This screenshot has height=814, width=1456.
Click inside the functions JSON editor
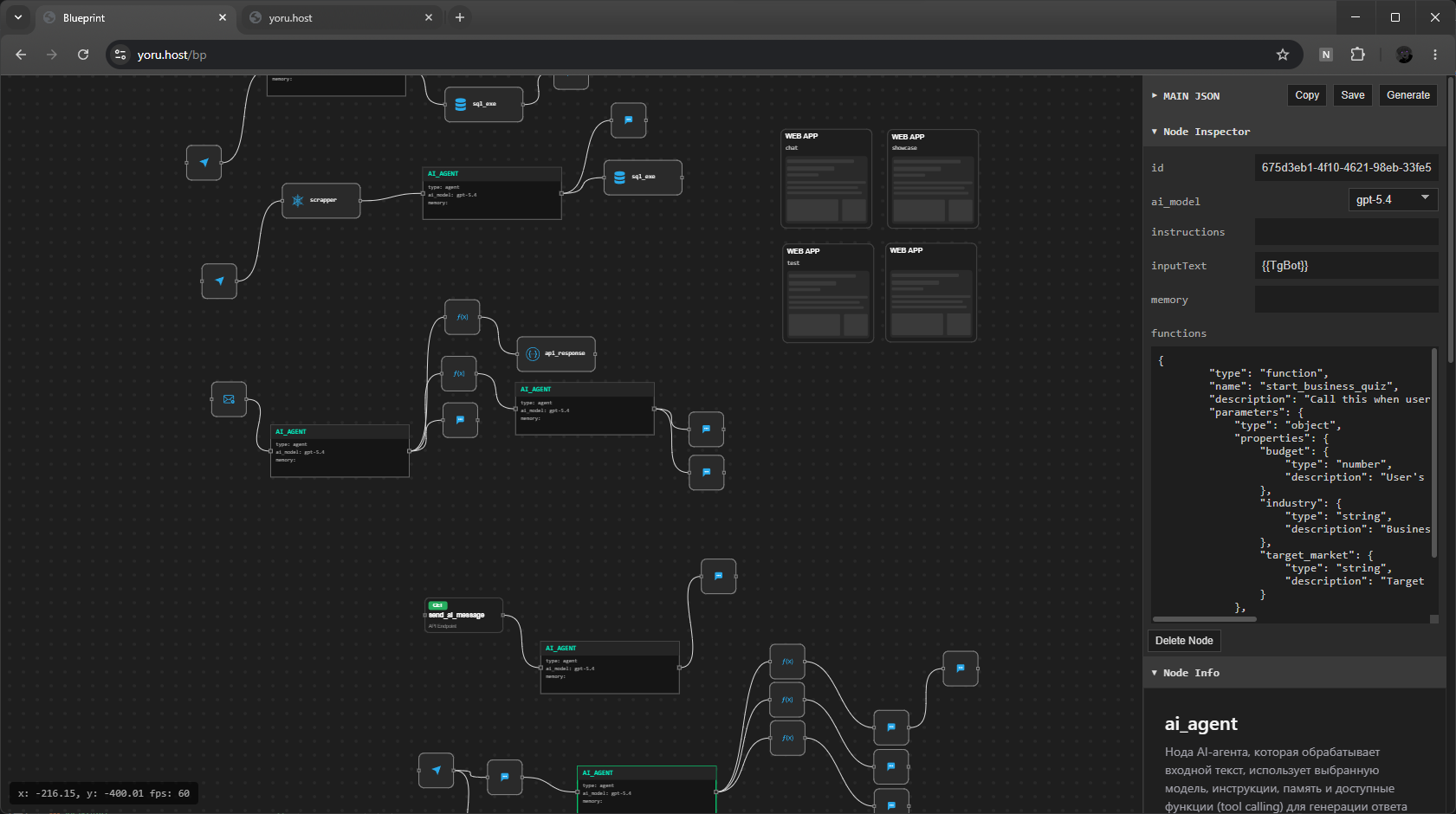coord(1291,481)
